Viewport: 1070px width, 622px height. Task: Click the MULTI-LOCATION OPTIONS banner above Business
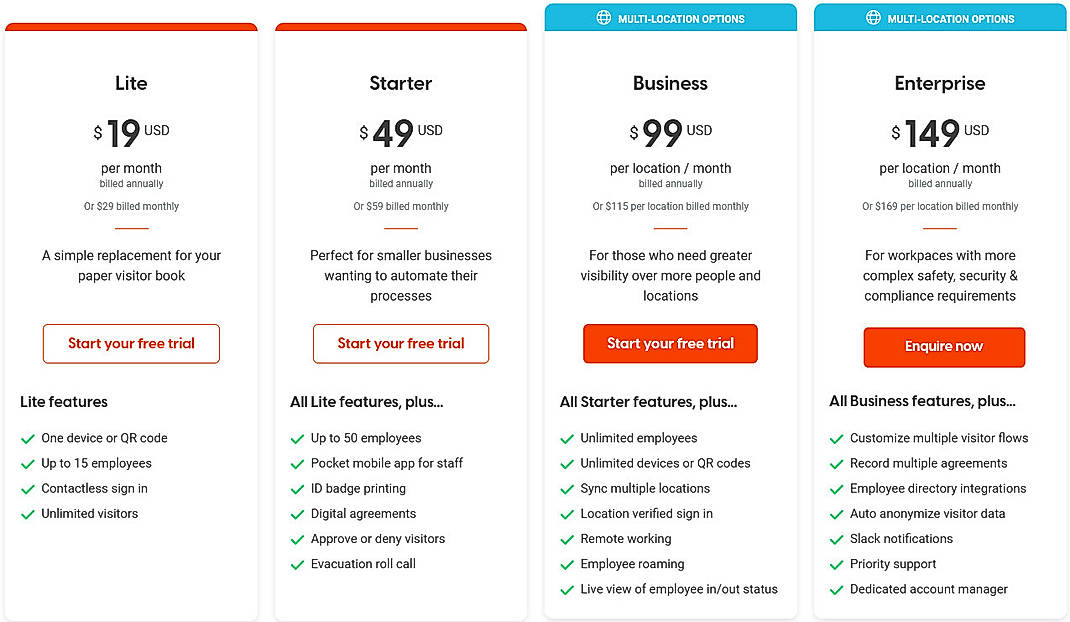(670, 17)
